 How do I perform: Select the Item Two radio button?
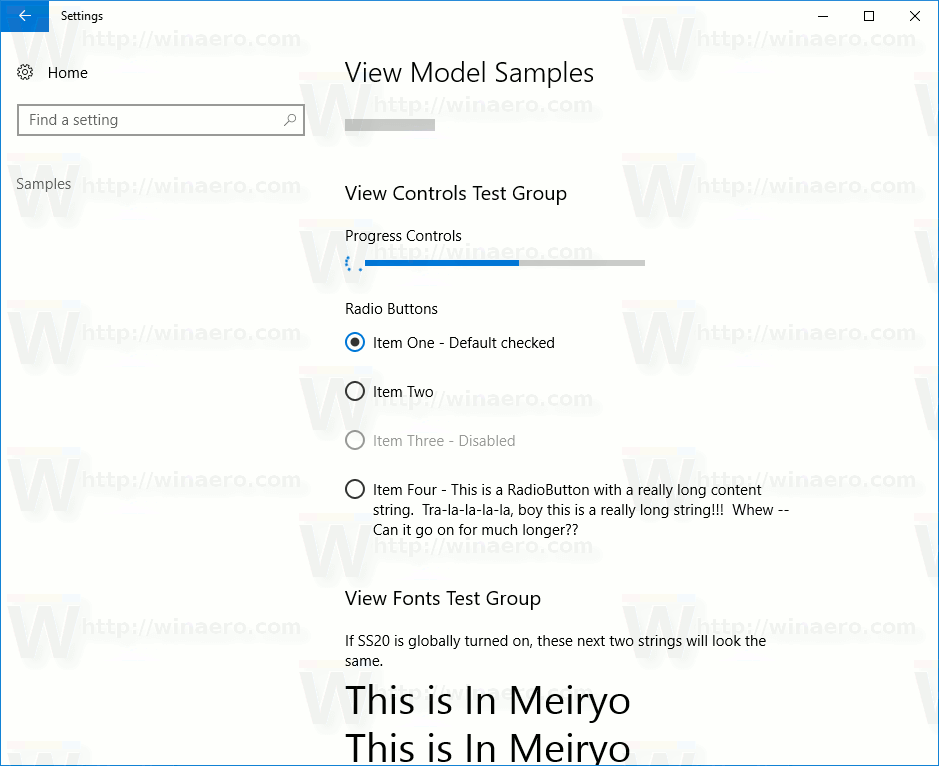click(x=355, y=391)
